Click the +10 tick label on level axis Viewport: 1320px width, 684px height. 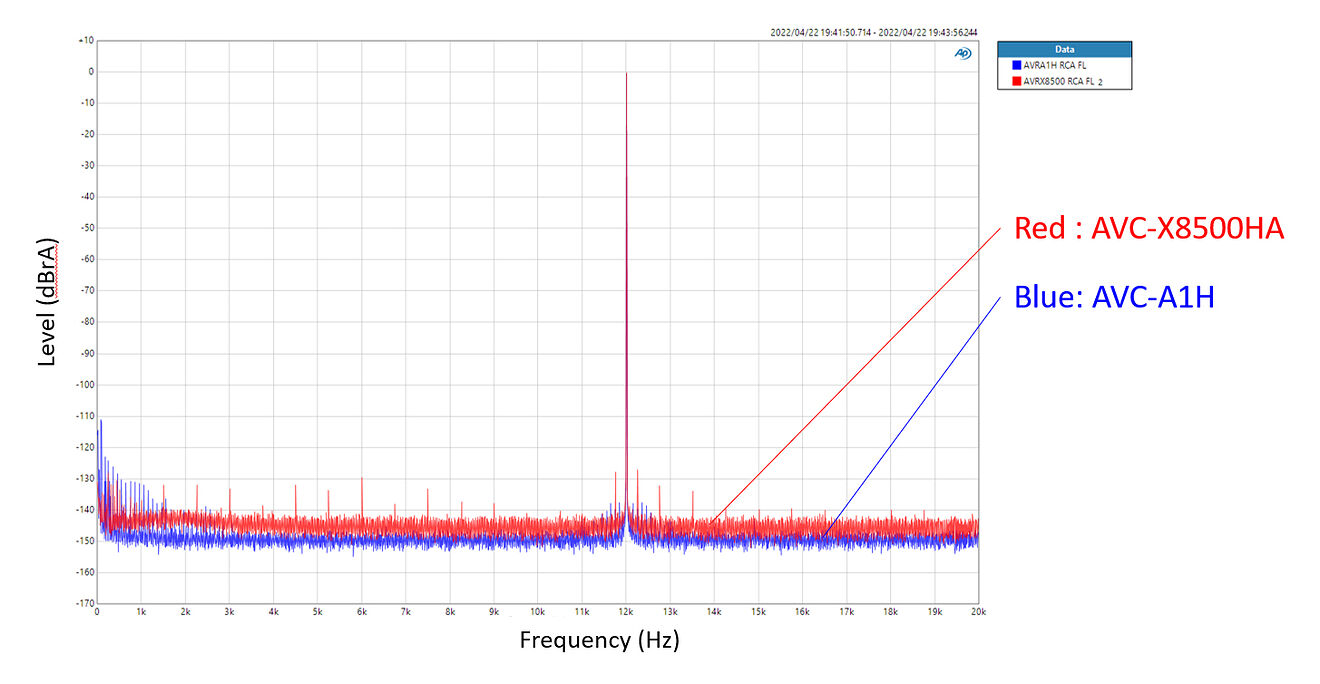pyautogui.click(x=85, y=40)
